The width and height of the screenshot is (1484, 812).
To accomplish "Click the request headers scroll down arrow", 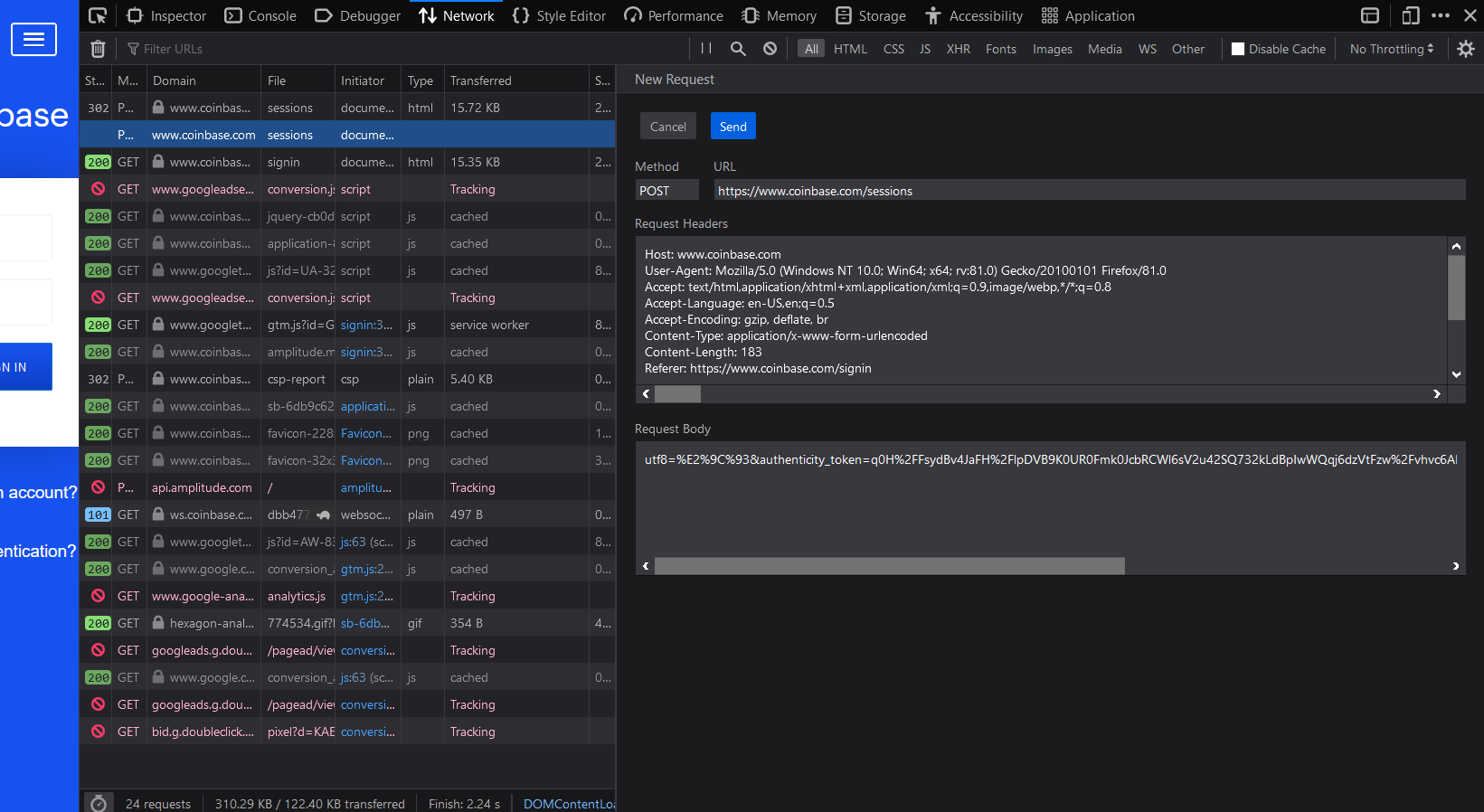I will coord(1456,374).
